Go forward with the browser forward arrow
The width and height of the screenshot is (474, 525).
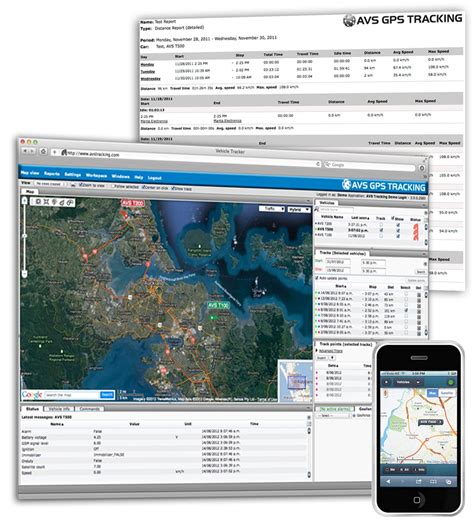pos(31,151)
